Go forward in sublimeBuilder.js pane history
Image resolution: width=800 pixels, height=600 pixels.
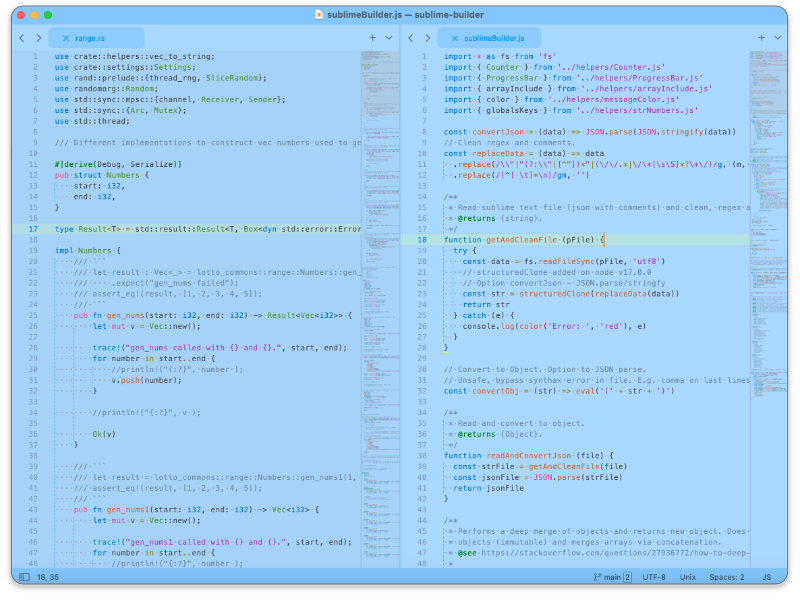[x=428, y=38]
